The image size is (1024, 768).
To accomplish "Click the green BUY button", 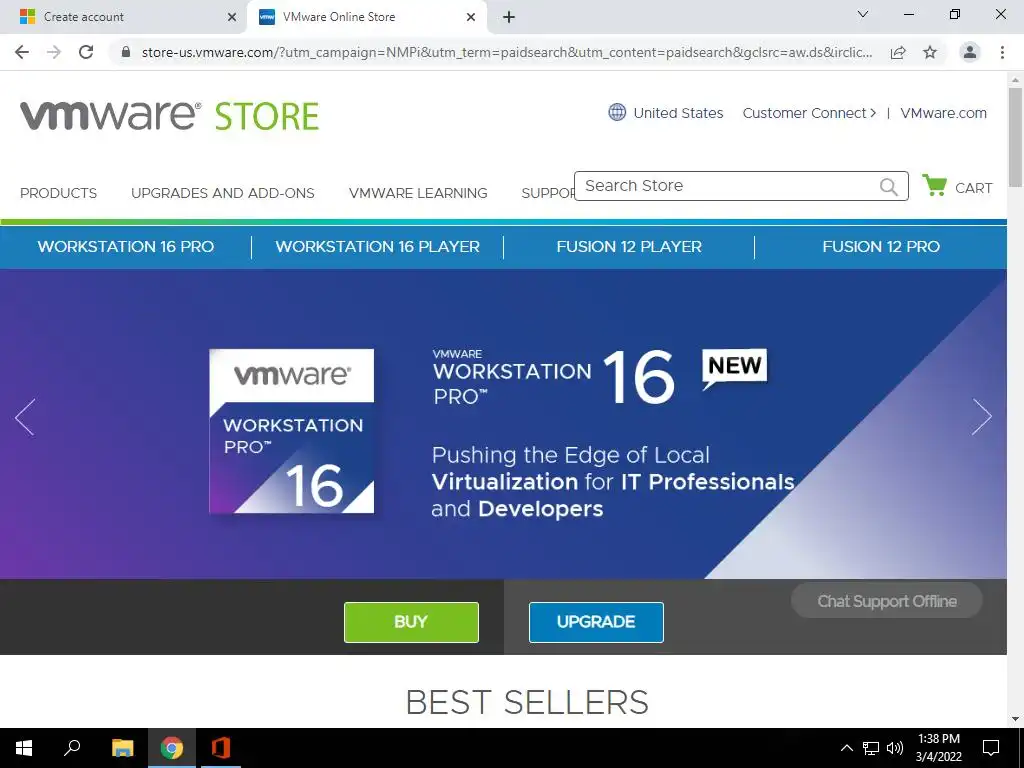I will click(x=411, y=622).
